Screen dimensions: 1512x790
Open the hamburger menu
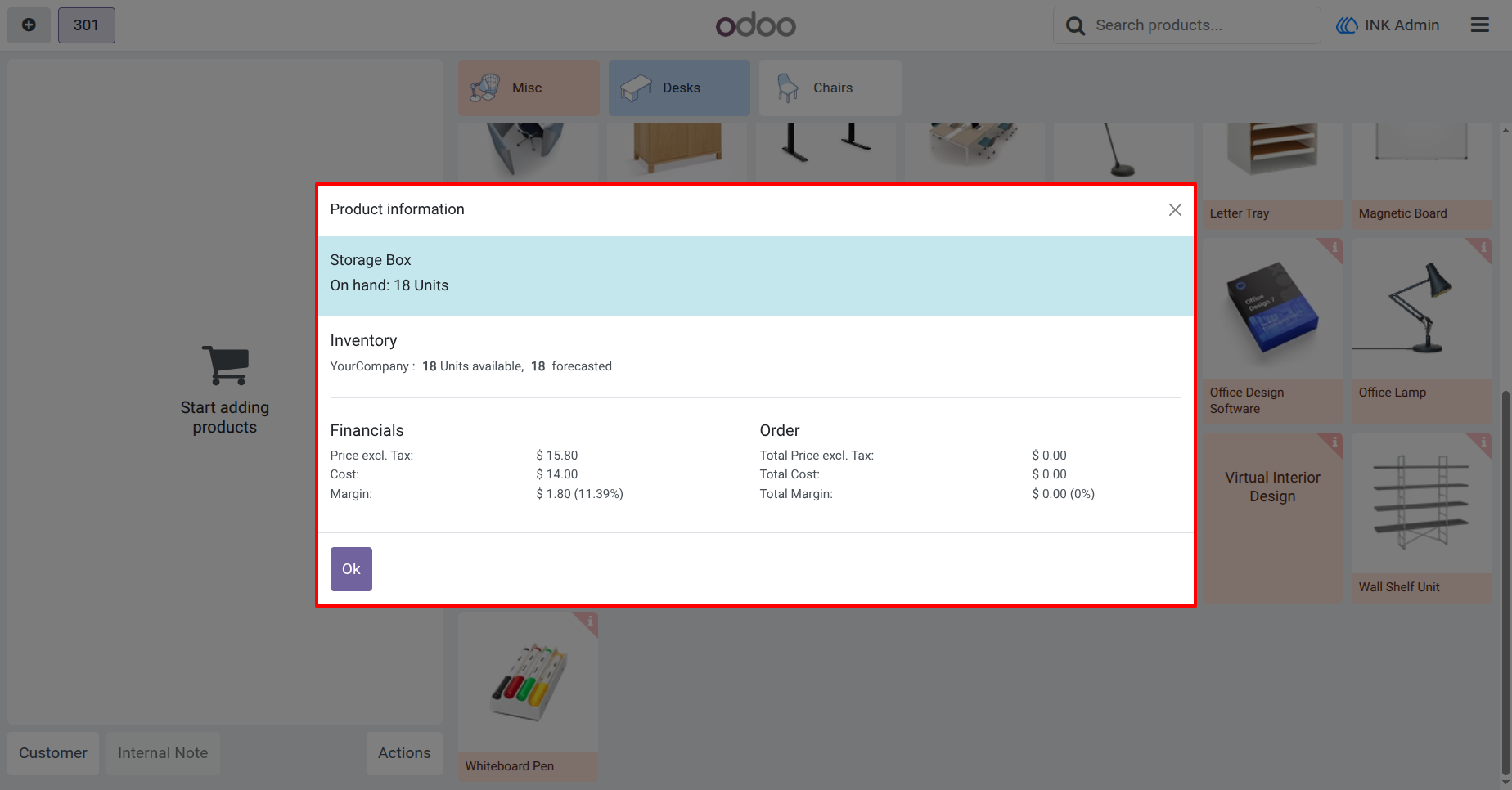coord(1479,25)
